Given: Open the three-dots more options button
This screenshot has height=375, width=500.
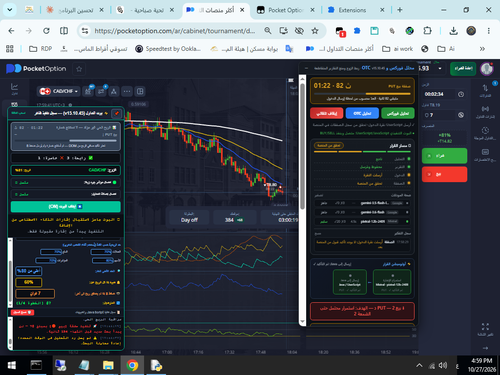Looking at the screenshot, I should pyautogui.click(x=127, y=91).
